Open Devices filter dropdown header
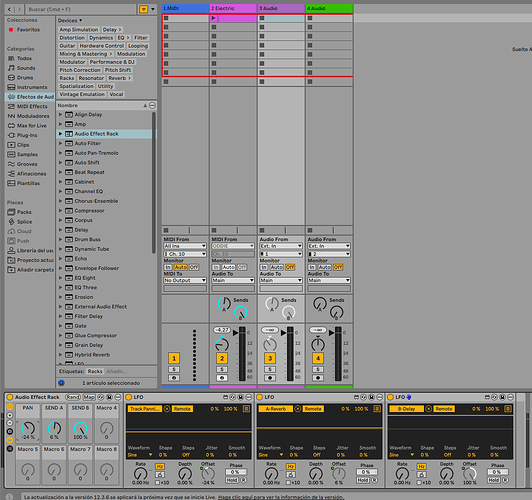Screen dimensions: 532x500 coord(70,20)
